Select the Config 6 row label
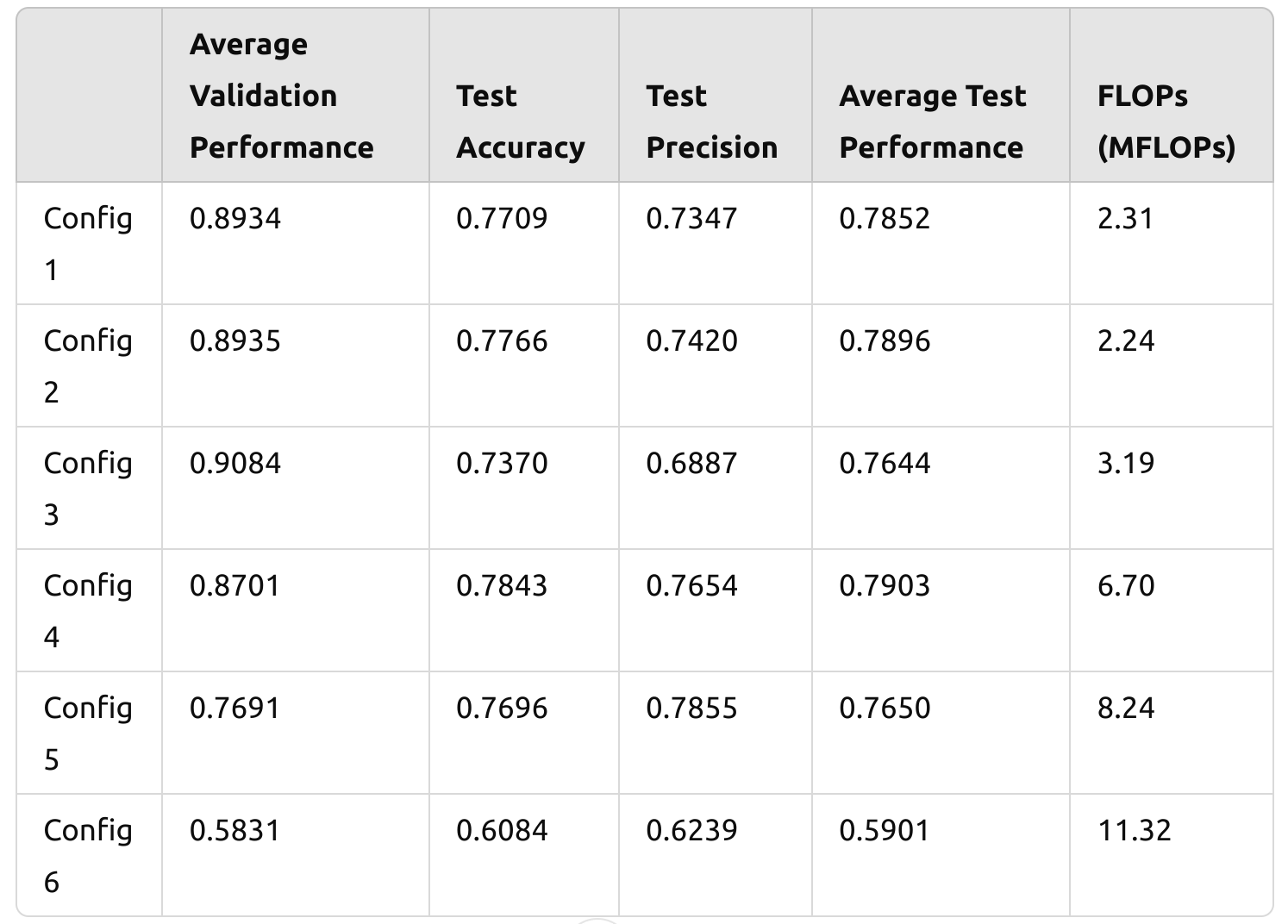This screenshot has width=1288, height=924. coord(88,855)
